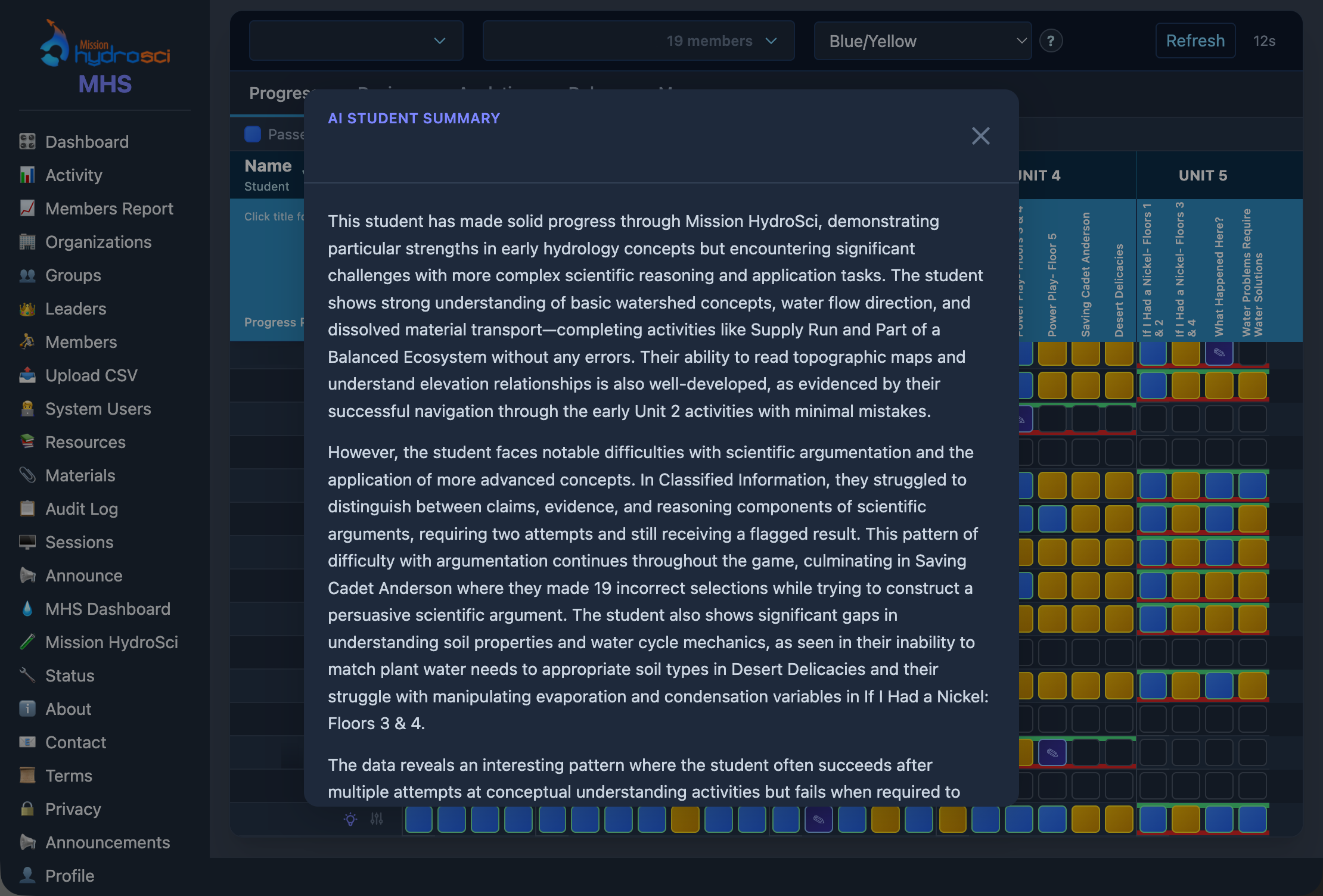Toggle the Passed checkbox in the legend
This screenshot has height=896, width=1323.
(253, 135)
